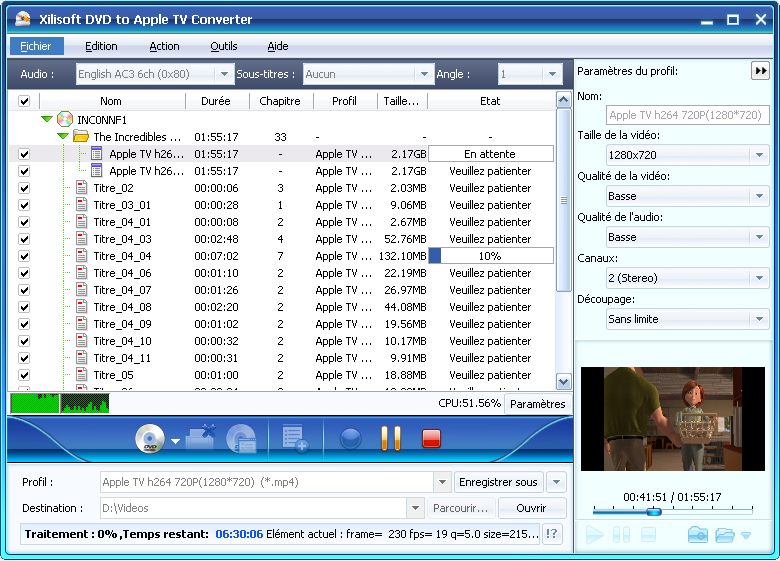Screen dimensions: 780x561
Task: Click the preview Play icon
Action: [x=594, y=535]
